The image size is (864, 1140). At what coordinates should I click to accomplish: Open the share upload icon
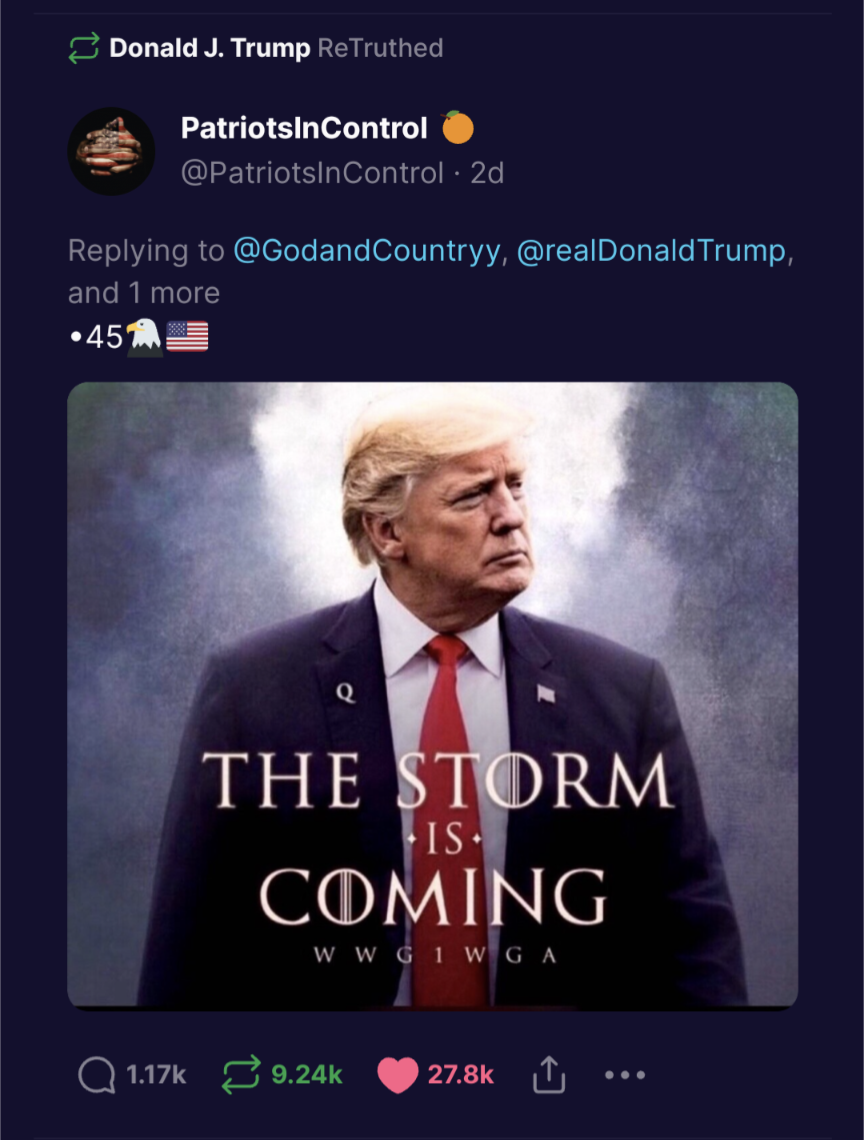point(549,1075)
